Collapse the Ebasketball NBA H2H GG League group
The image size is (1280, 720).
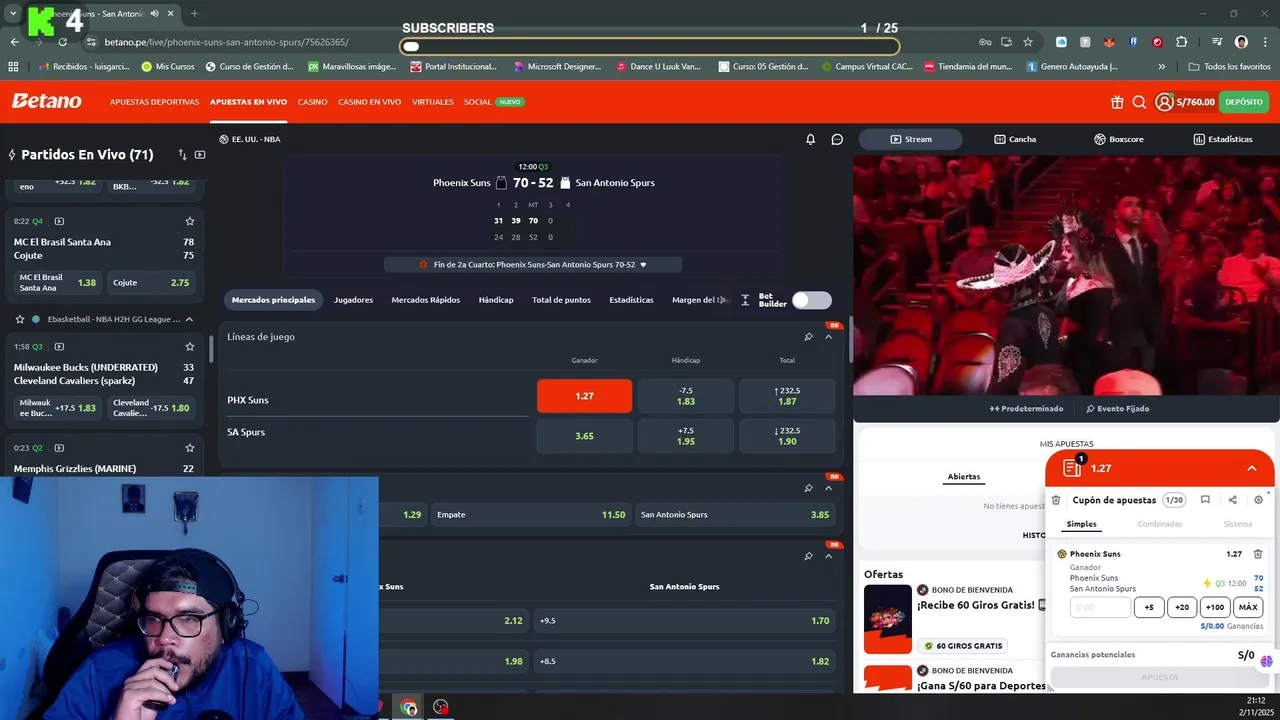189,319
